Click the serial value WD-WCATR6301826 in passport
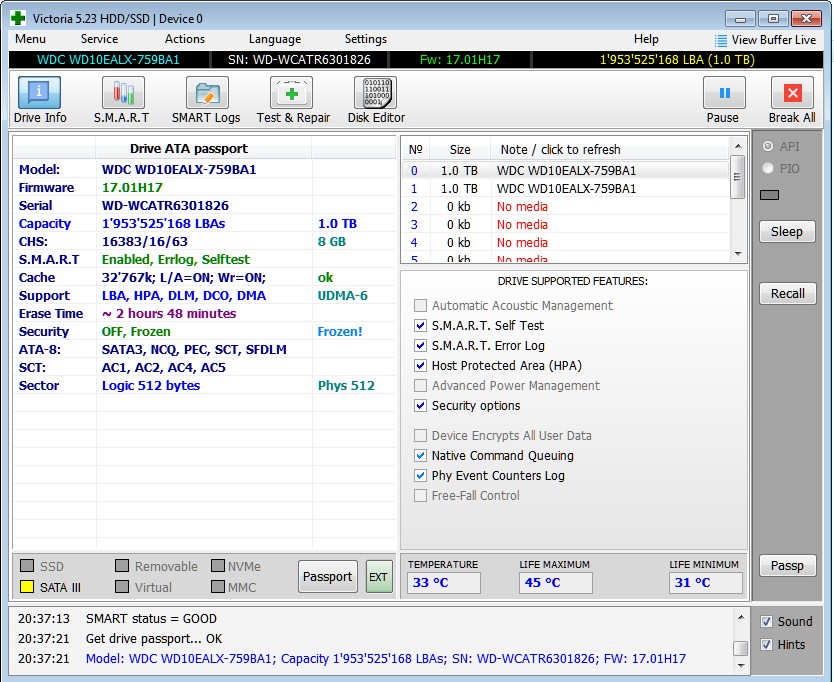834x682 pixels. (x=165, y=205)
